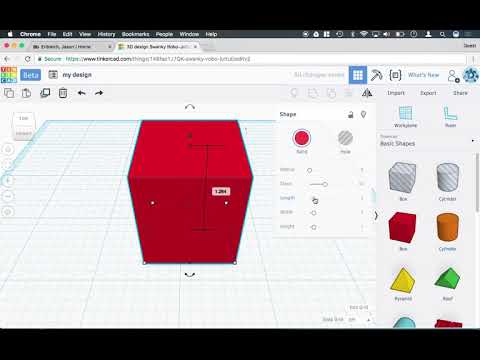Collapse the shapes panel with the chevron
The width and height of the screenshot is (480, 360).
376,215
